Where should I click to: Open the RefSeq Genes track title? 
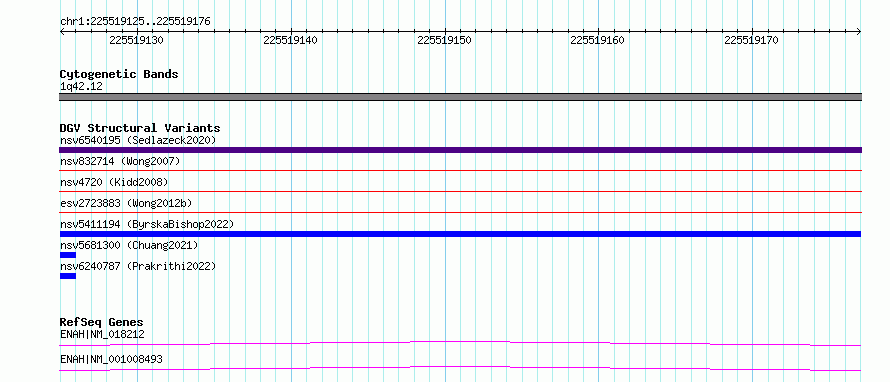pos(102,322)
